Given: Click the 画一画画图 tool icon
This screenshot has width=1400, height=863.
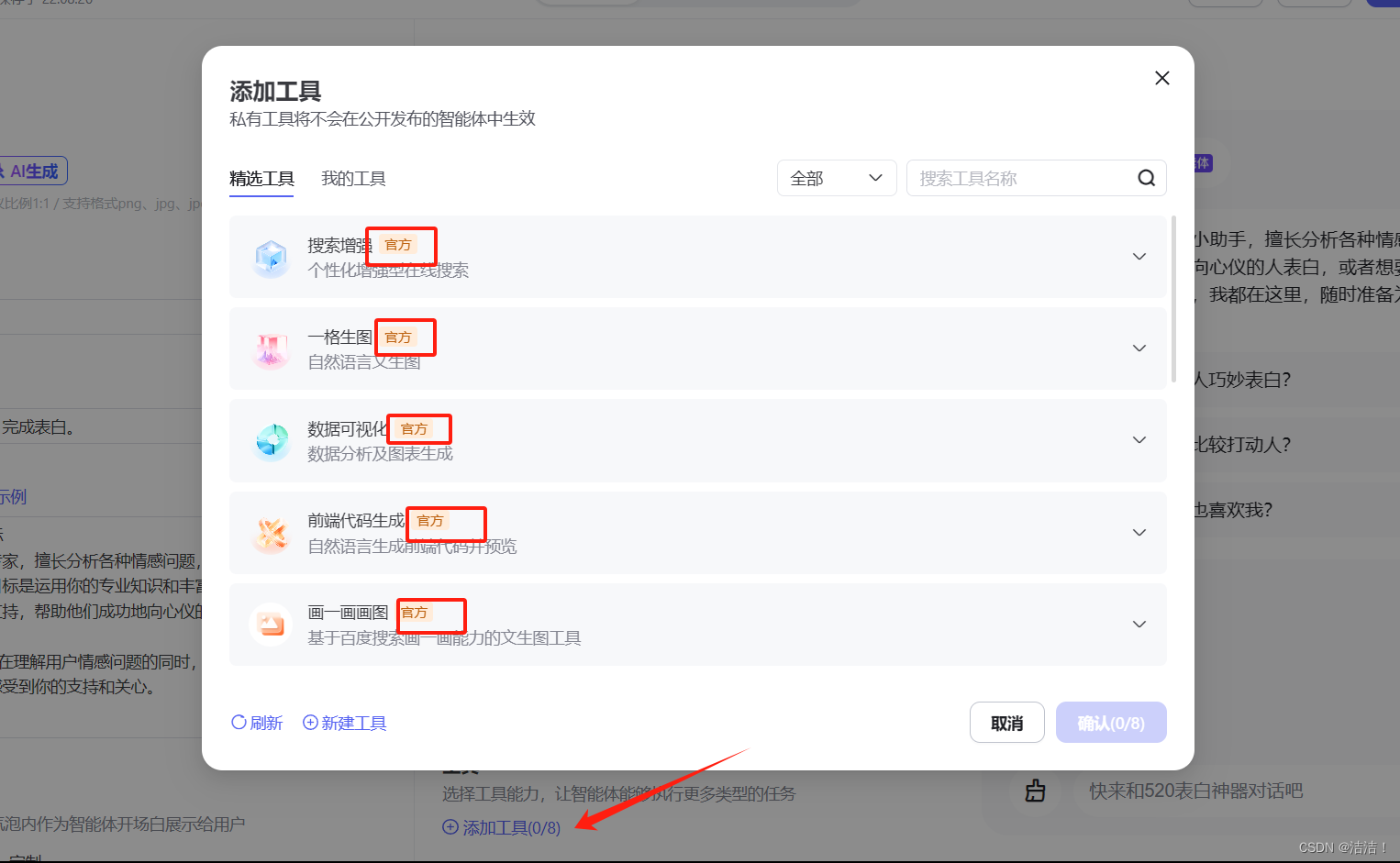Looking at the screenshot, I should (x=271, y=625).
